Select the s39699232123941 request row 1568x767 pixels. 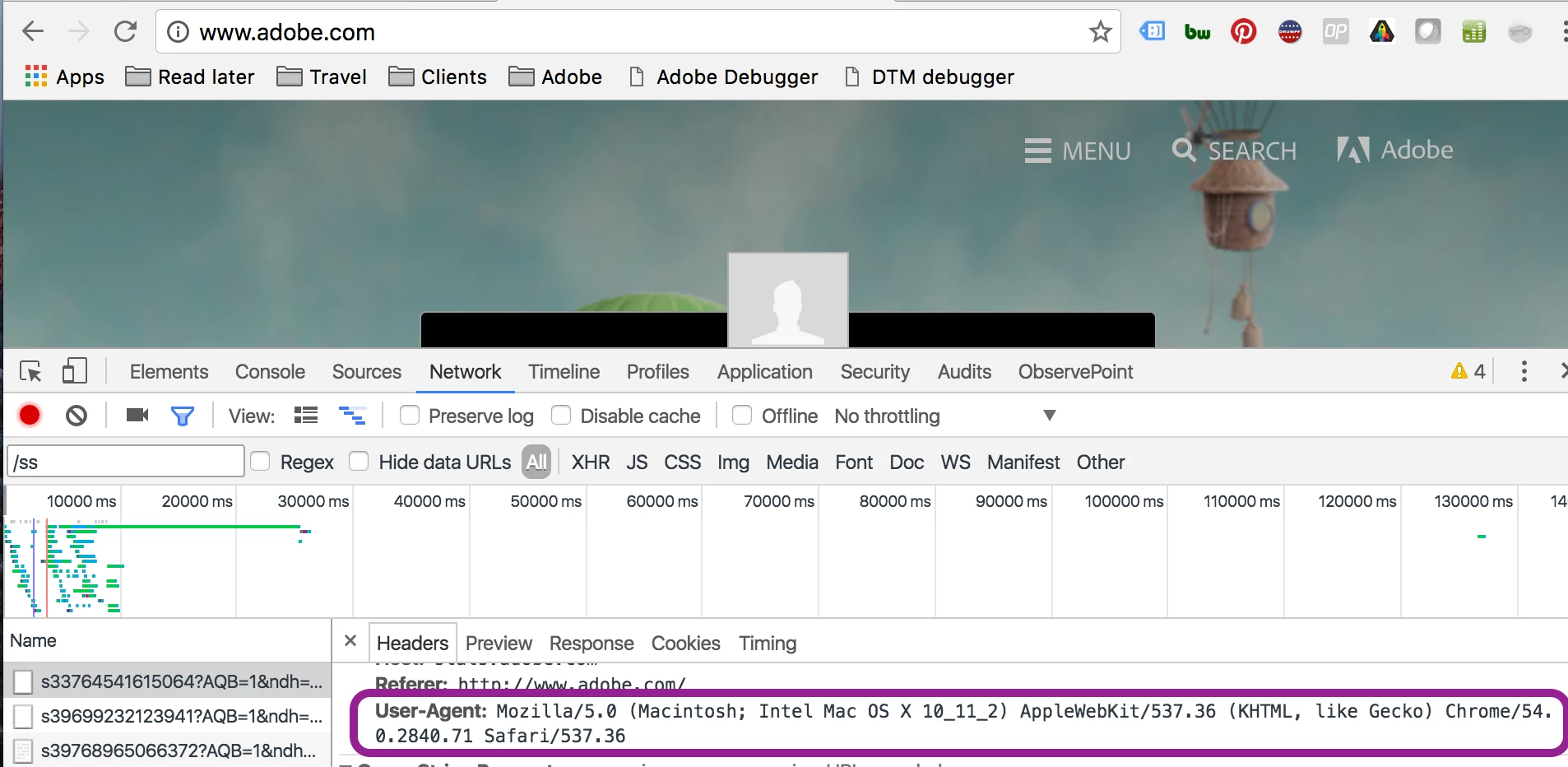tap(168, 716)
